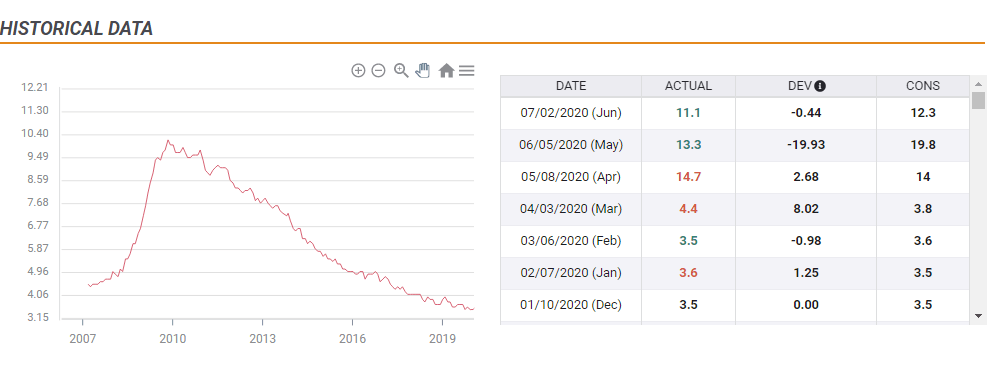Select the 03/06/2020 (Feb) row date
Viewport: 1001px width, 365px height.
click(x=571, y=241)
